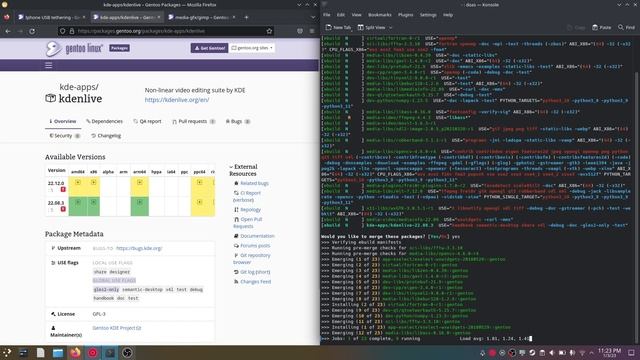
Task: Open Firefox list-all-tabs dropdown arrow
Action: click(313, 17)
